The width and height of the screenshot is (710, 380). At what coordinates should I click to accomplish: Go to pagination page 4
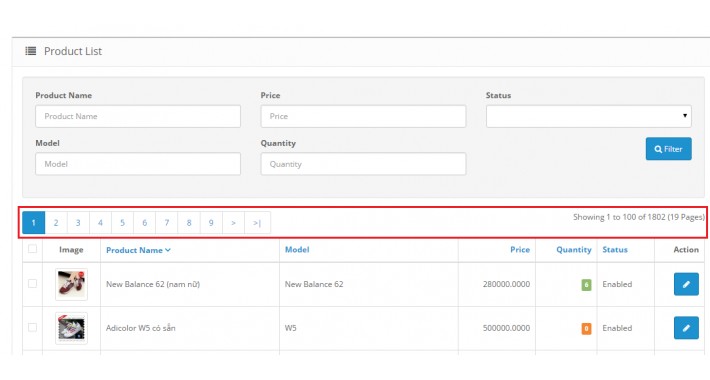[100, 223]
